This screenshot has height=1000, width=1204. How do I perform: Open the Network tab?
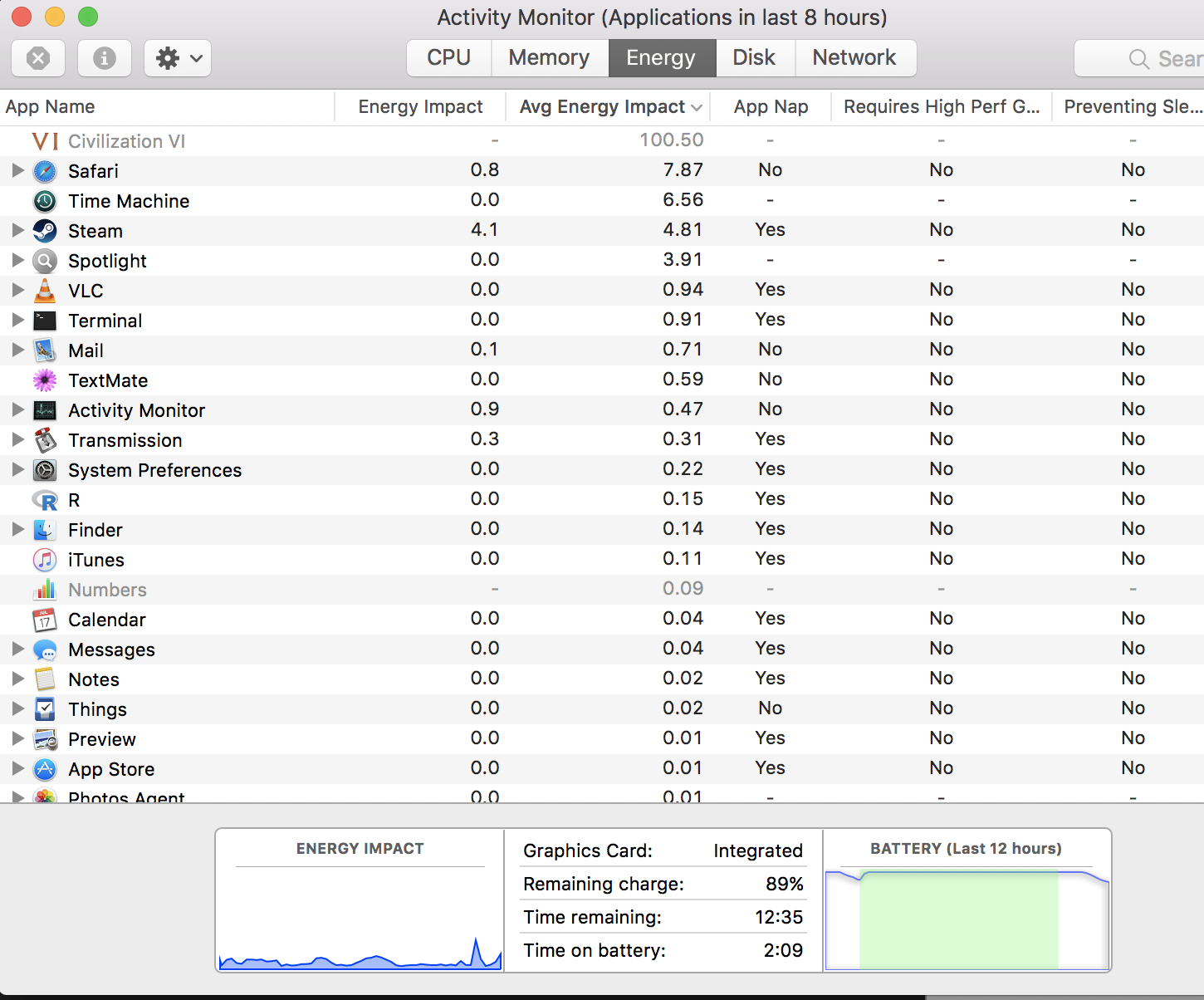(855, 58)
